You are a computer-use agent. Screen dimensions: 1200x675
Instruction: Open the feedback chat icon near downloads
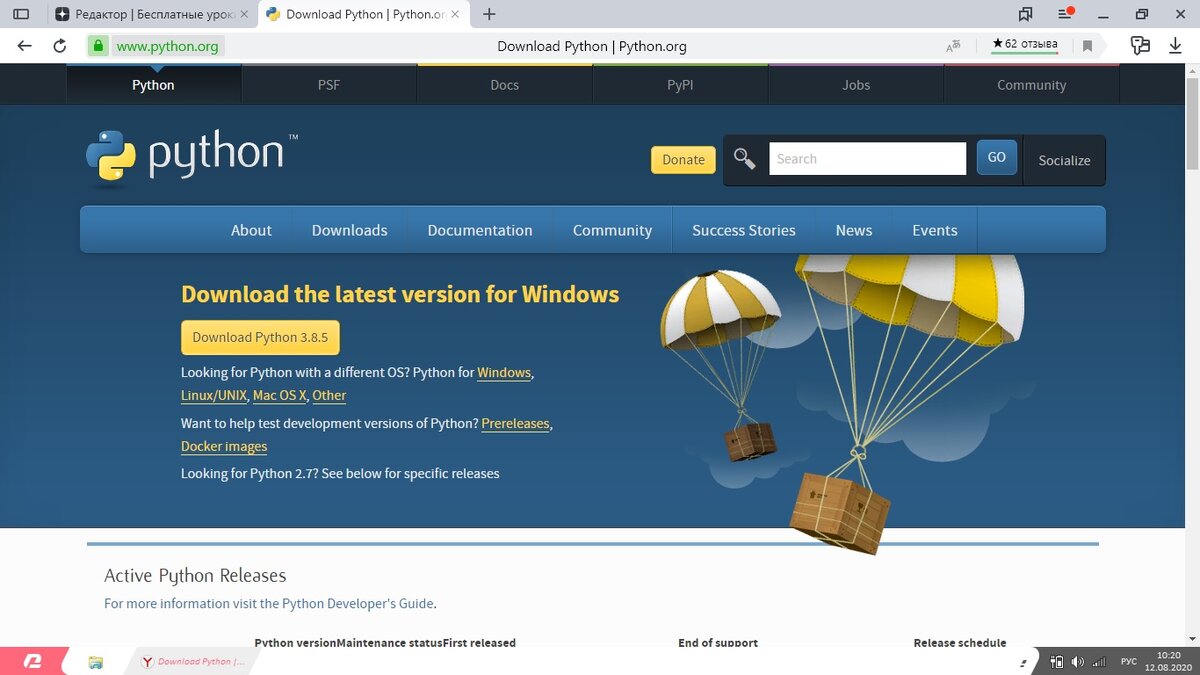click(1140, 46)
